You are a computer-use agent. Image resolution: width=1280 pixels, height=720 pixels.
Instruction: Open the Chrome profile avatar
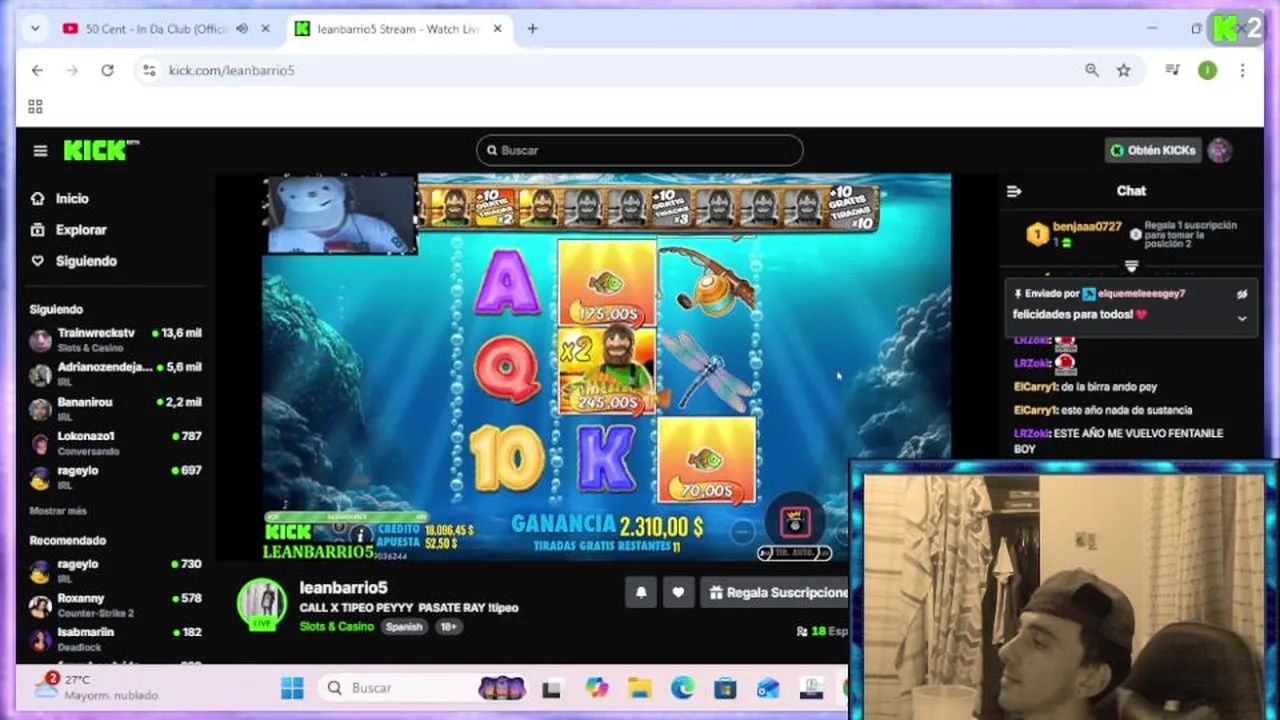1208,70
